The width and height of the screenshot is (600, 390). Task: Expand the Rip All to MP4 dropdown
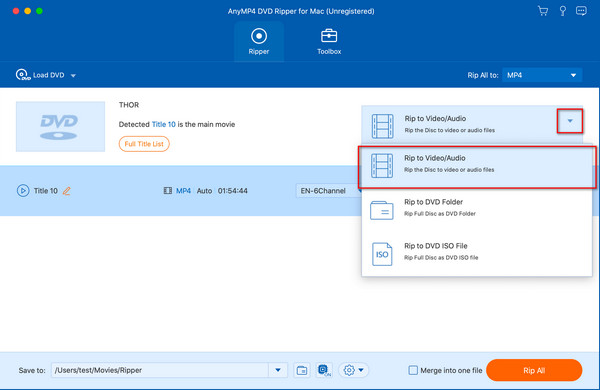point(542,75)
